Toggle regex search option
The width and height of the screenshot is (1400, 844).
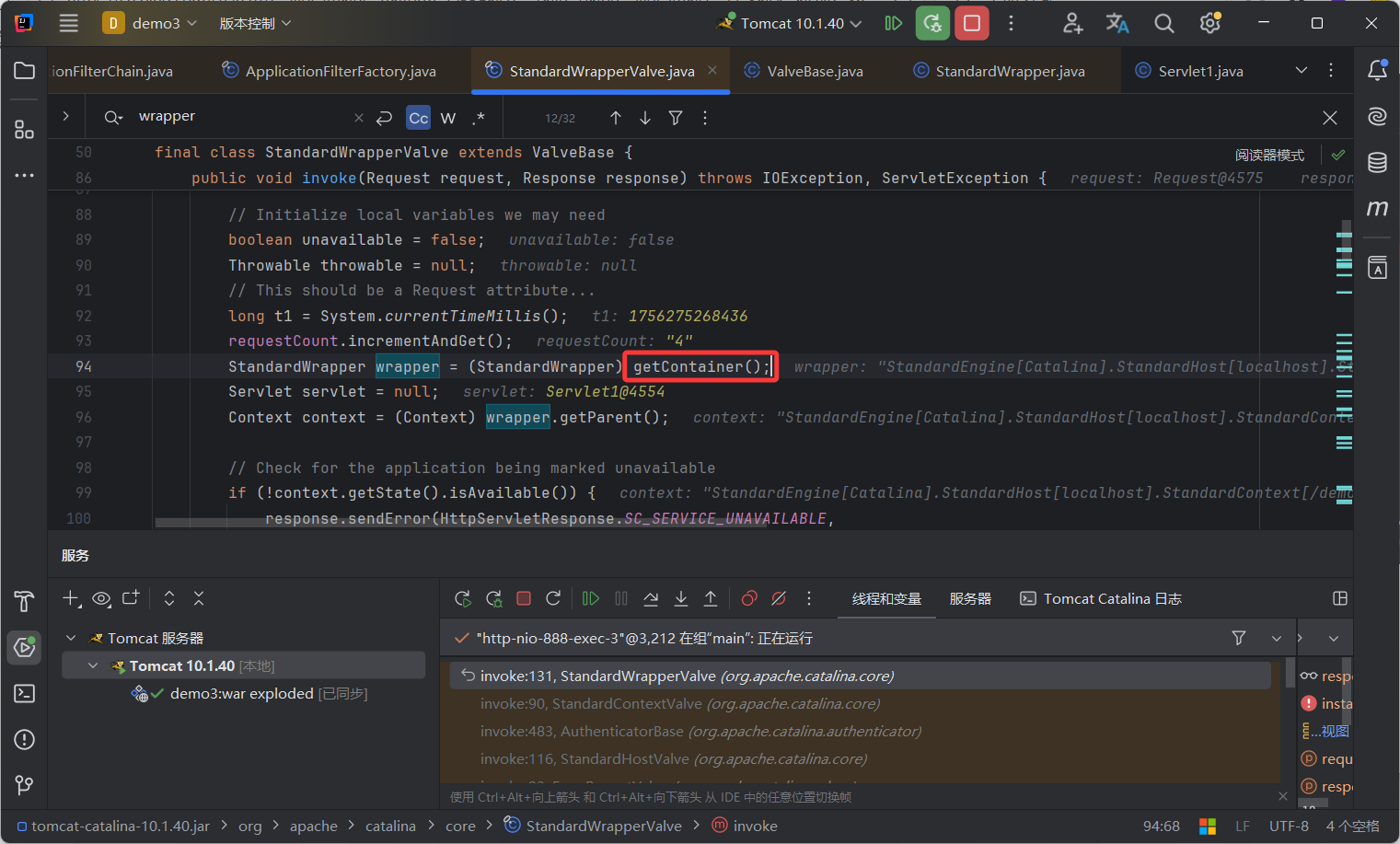(x=479, y=118)
